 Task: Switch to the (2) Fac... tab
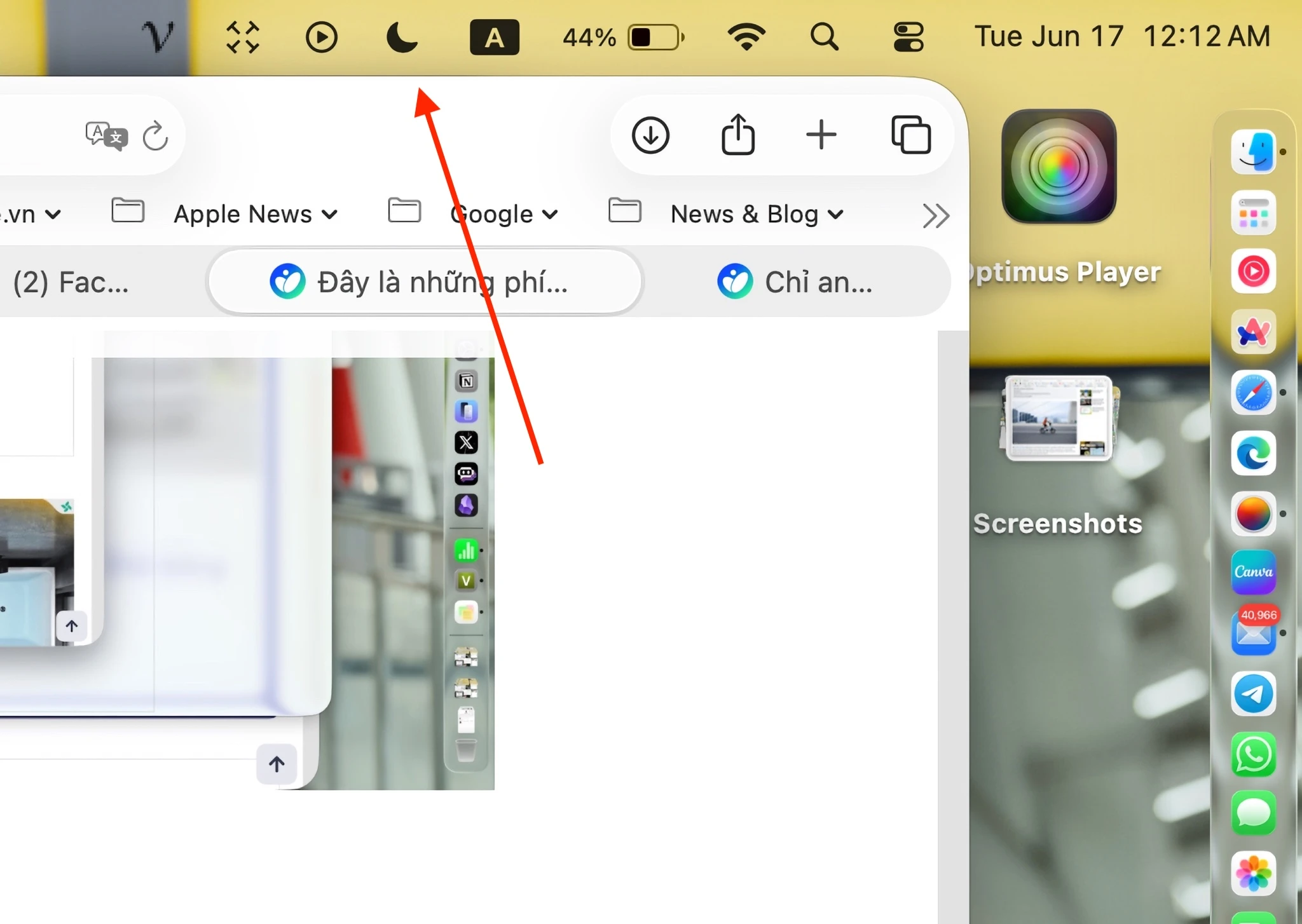[71, 282]
